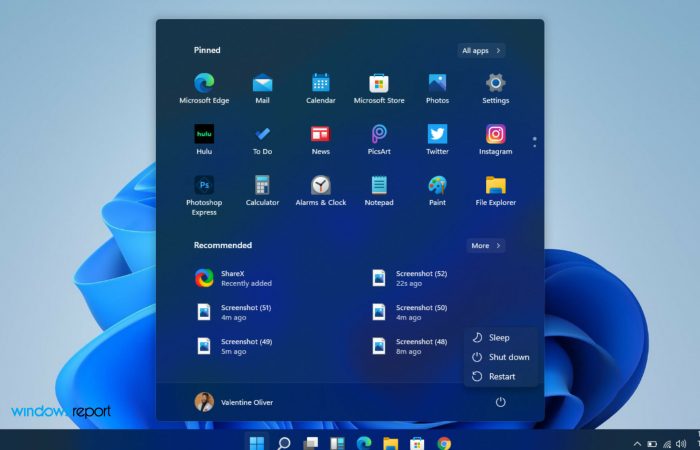Image resolution: width=700 pixels, height=450 pixels.
Task: Select Restart from the power menu
Action: tap(500, 376)
